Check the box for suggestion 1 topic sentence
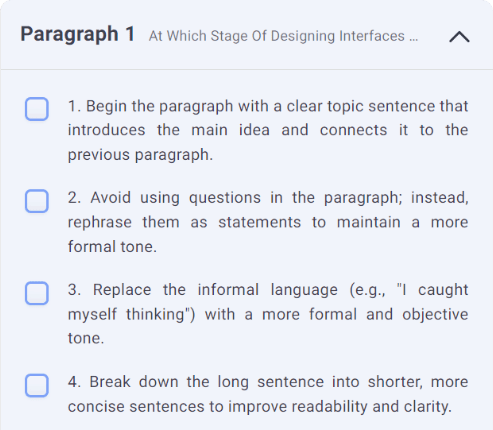 pyautogui.click(x=37, y=109)
